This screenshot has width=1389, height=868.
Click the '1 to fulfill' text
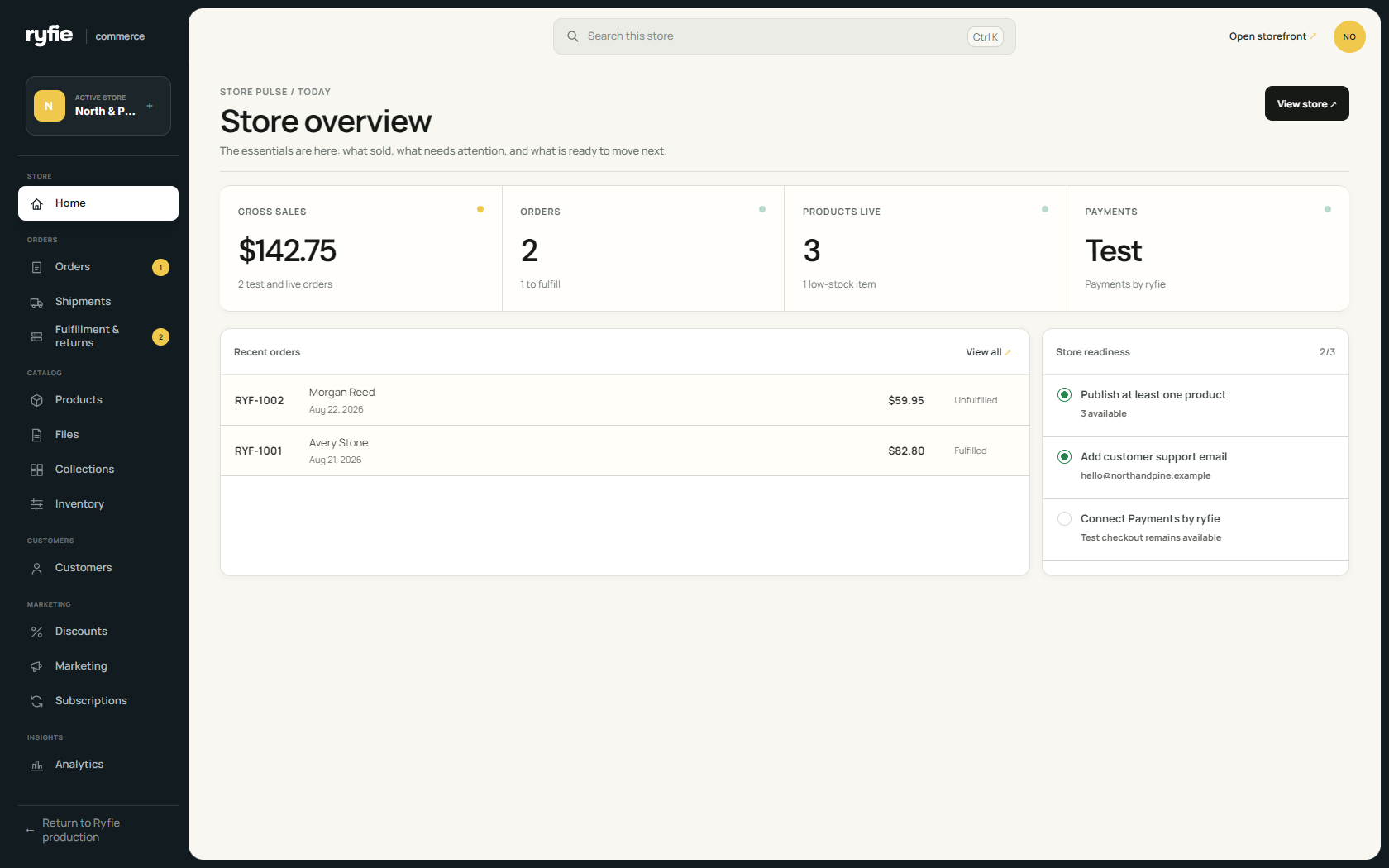pyautogui.click(x=541, y=284)
